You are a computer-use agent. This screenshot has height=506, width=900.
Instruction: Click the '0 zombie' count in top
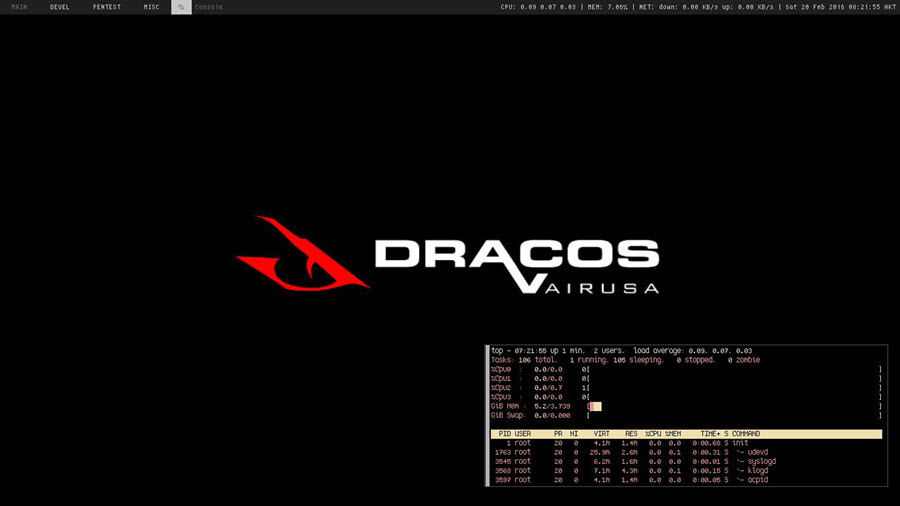tap(744, 360)
